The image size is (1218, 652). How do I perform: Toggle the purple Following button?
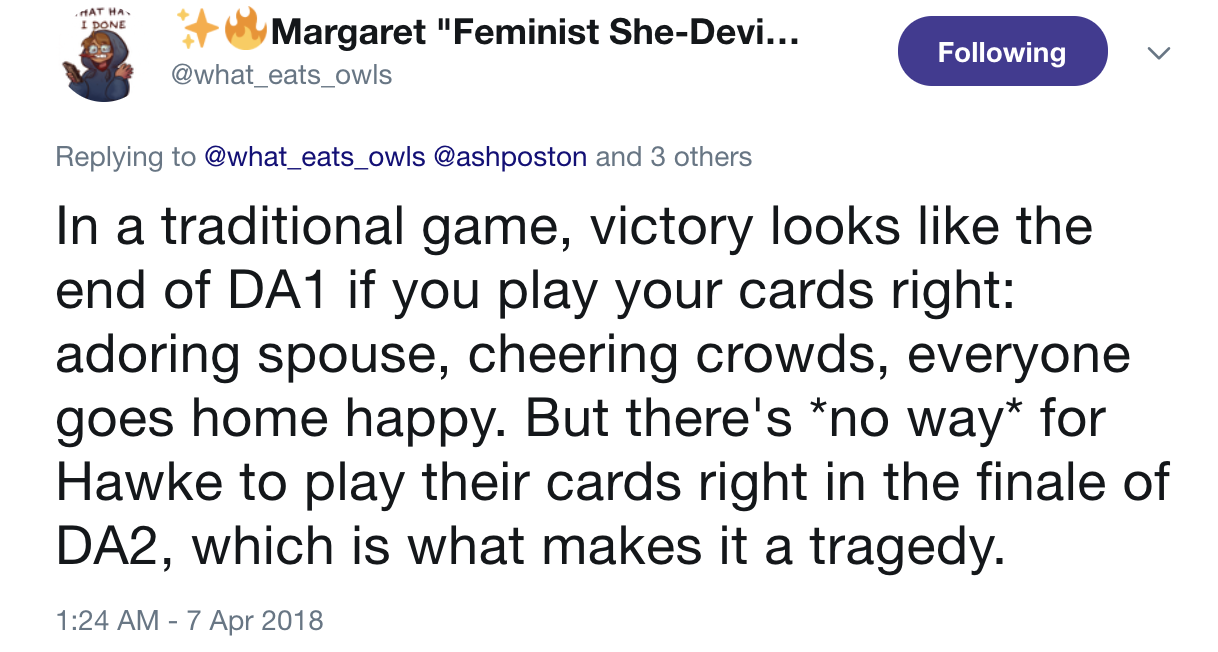point(1002,52)
